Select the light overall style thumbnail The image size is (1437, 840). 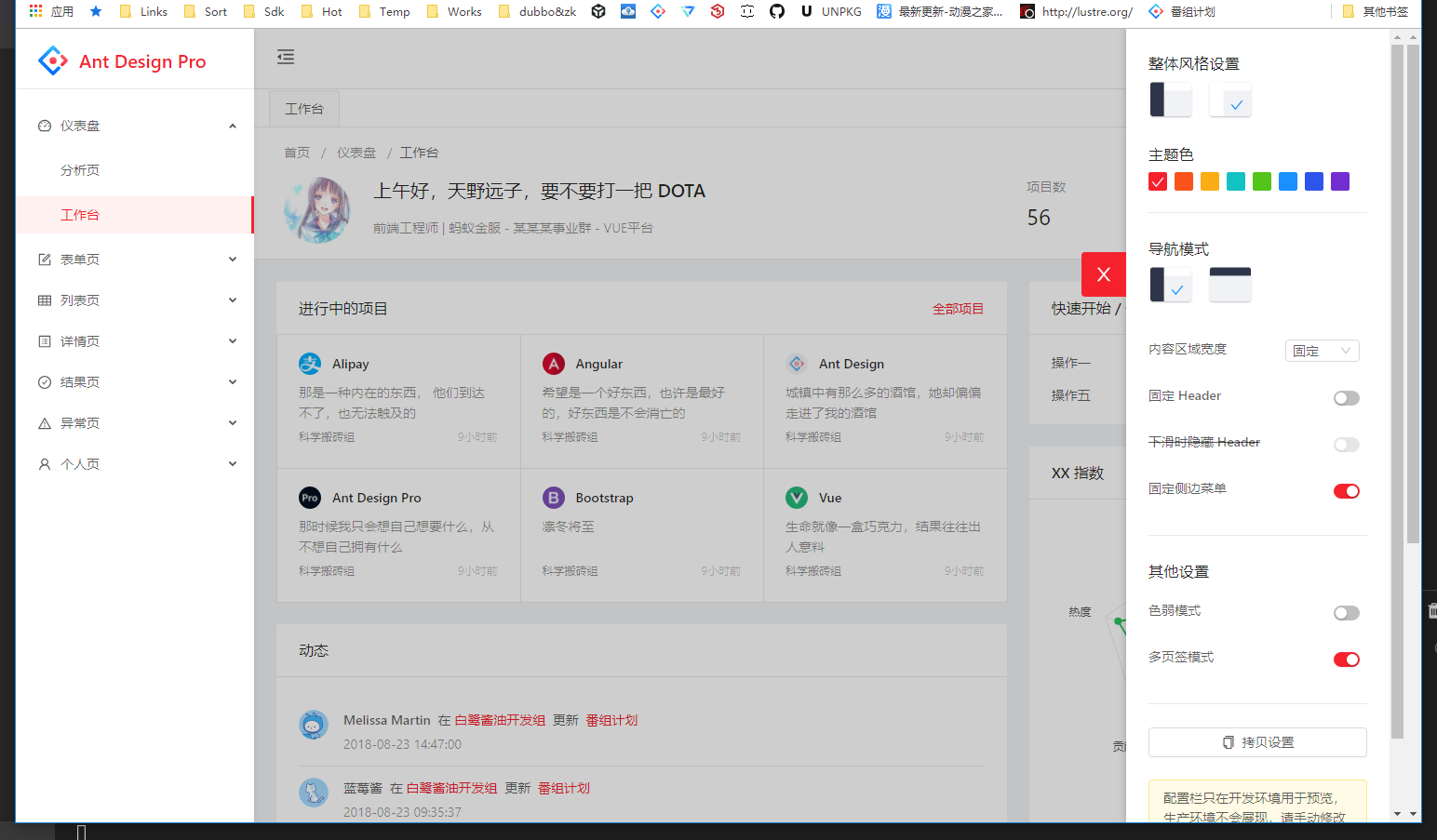pos(1230,100)
